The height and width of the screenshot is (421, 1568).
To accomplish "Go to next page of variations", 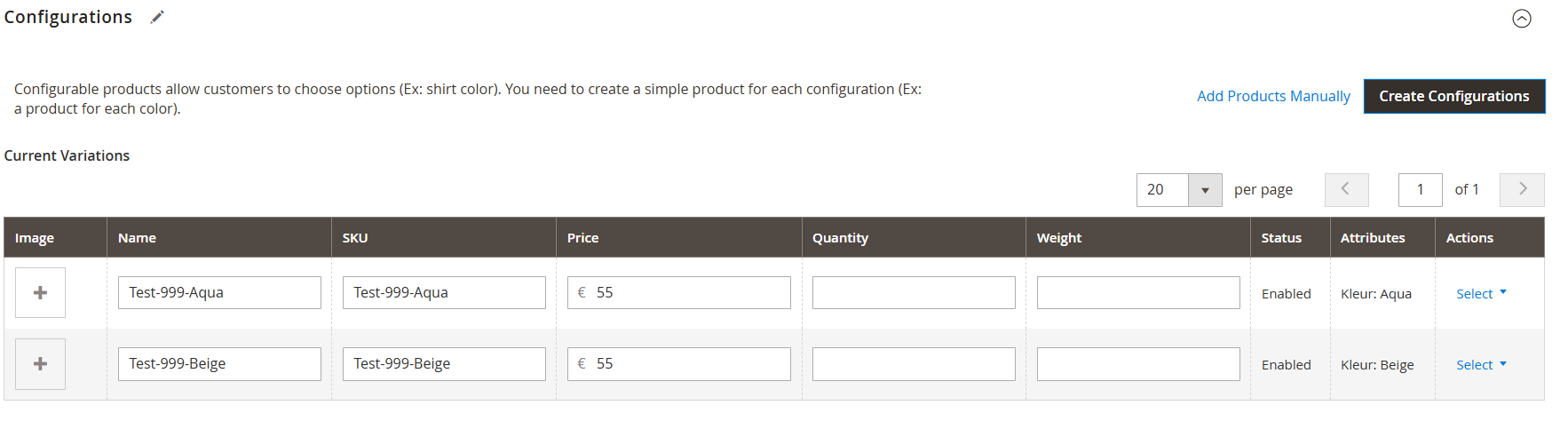I will pyautogui.click(x=1522, y=189).
